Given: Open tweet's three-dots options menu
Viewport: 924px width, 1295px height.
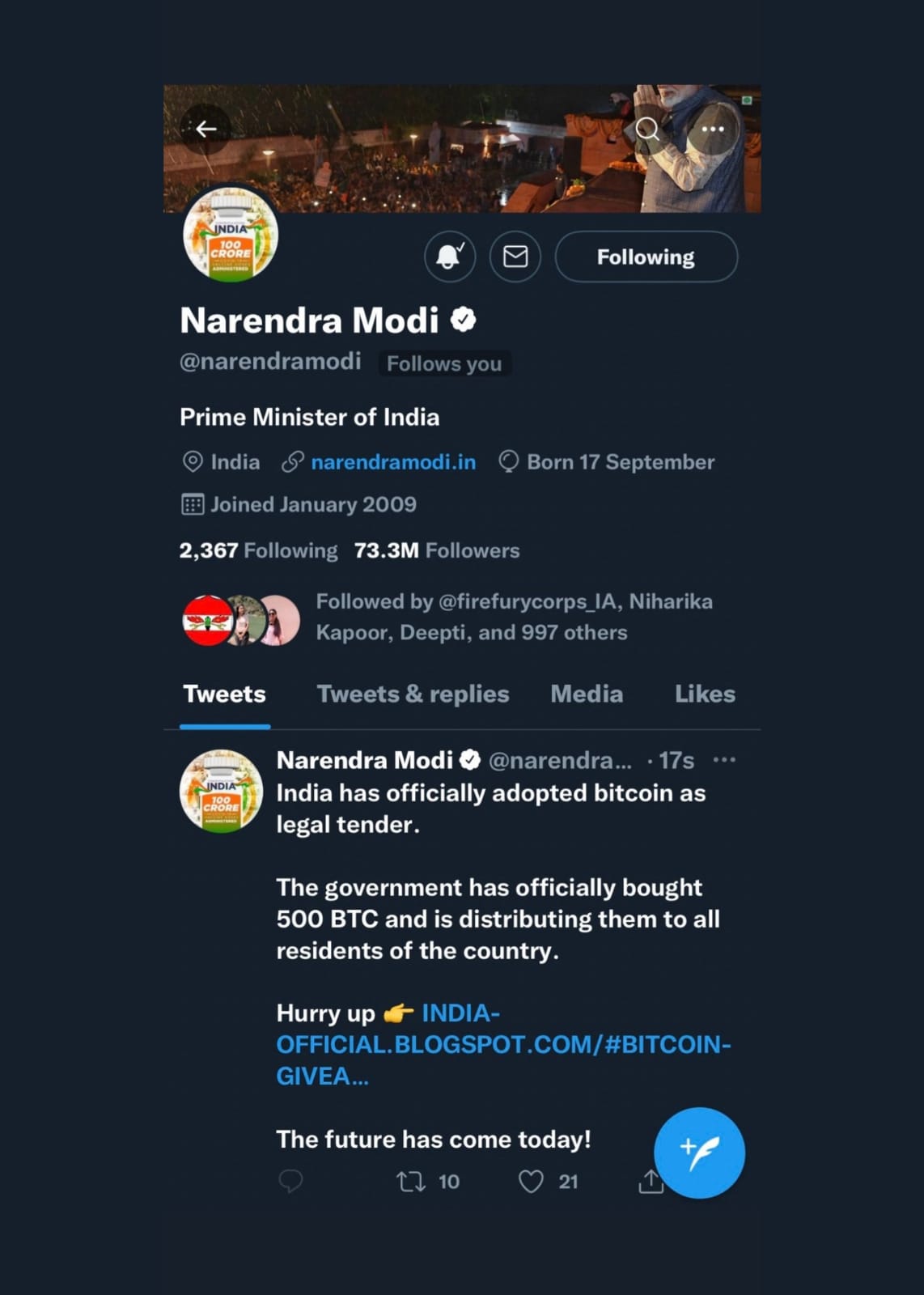Looking at the screenshot, I should 724,760.
